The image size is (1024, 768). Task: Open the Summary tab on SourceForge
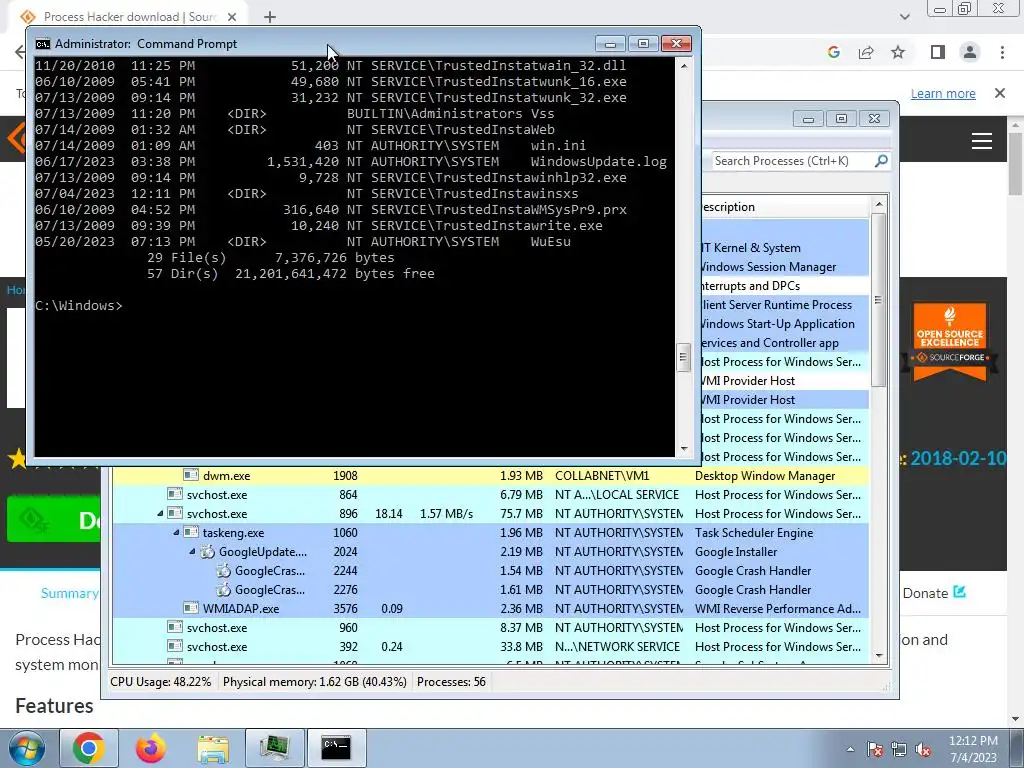pyautogui.click(x=69, y=593)
